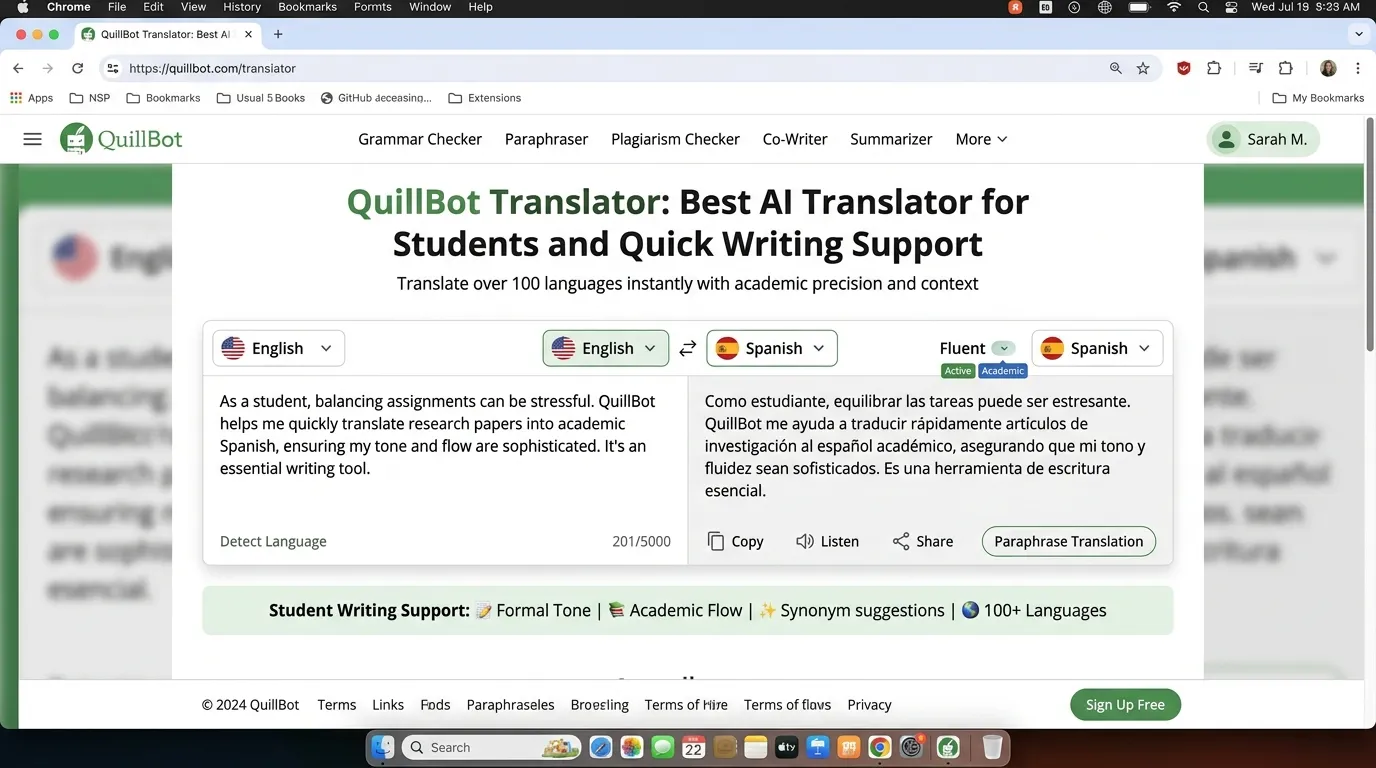Open Control Center in menu bar
Viewport: 1376px width, 768px height.
[1231, 7]
